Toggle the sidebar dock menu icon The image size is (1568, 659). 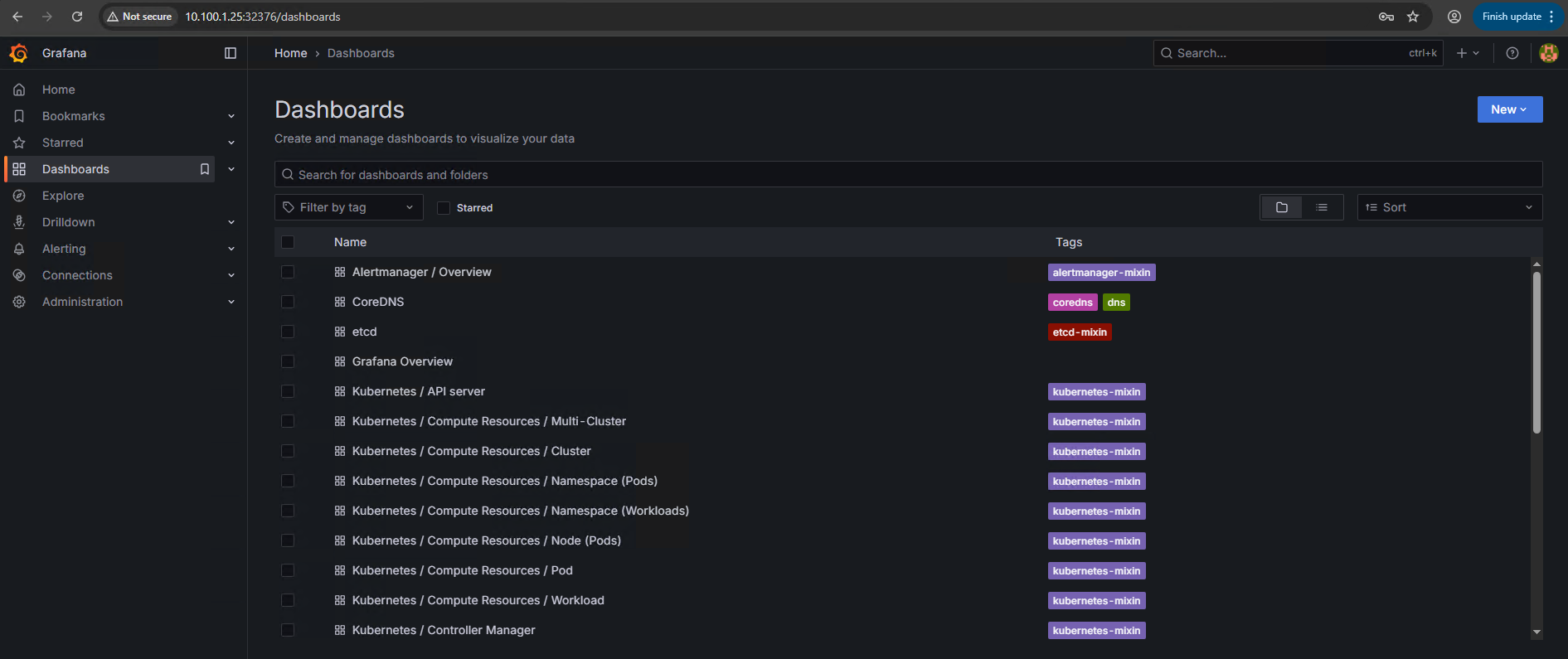tap(231, 53)
